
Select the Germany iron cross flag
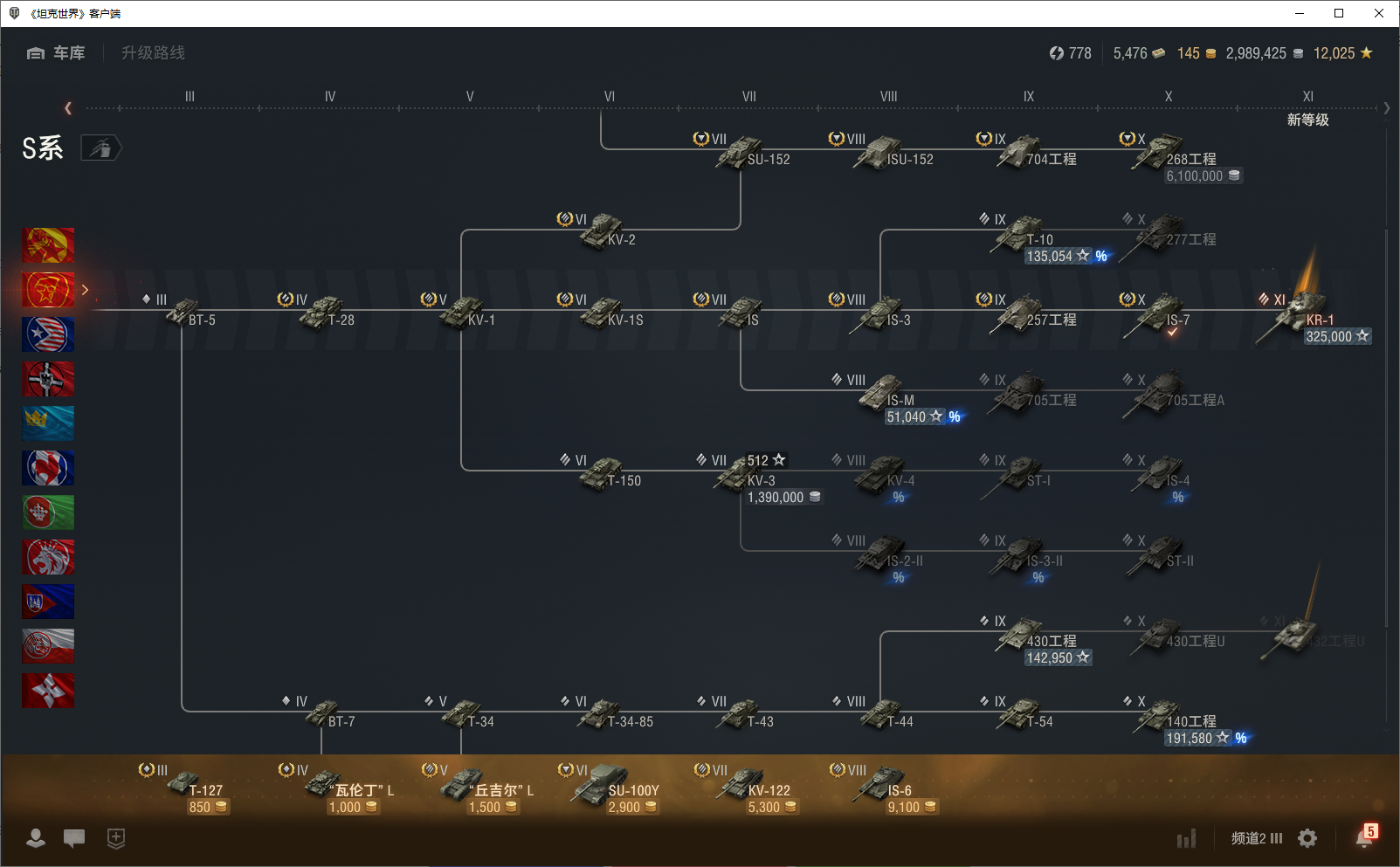(x=48, y=379)
